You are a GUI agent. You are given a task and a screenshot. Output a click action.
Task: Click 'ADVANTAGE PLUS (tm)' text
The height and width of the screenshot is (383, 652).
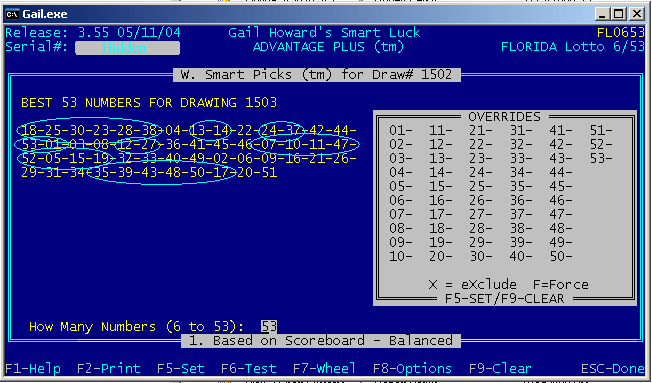(x=328, y=47)
